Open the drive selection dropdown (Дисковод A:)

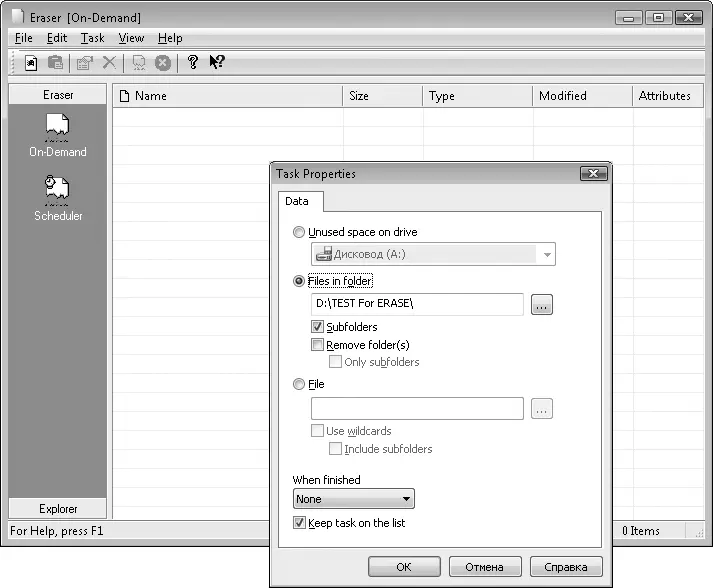tap(433, 254)
